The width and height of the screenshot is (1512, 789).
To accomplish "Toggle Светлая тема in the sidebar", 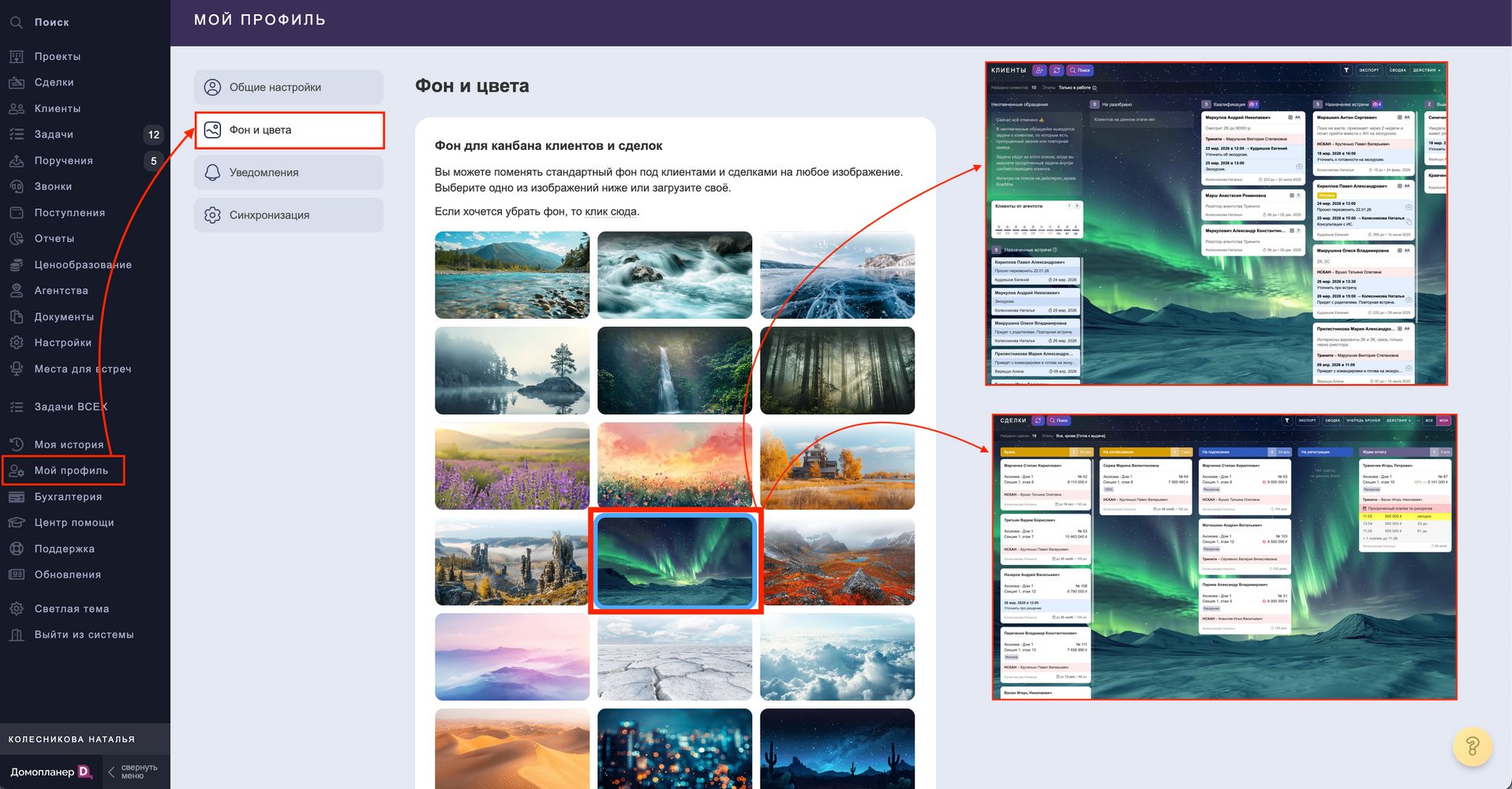I will click(71, 608).
